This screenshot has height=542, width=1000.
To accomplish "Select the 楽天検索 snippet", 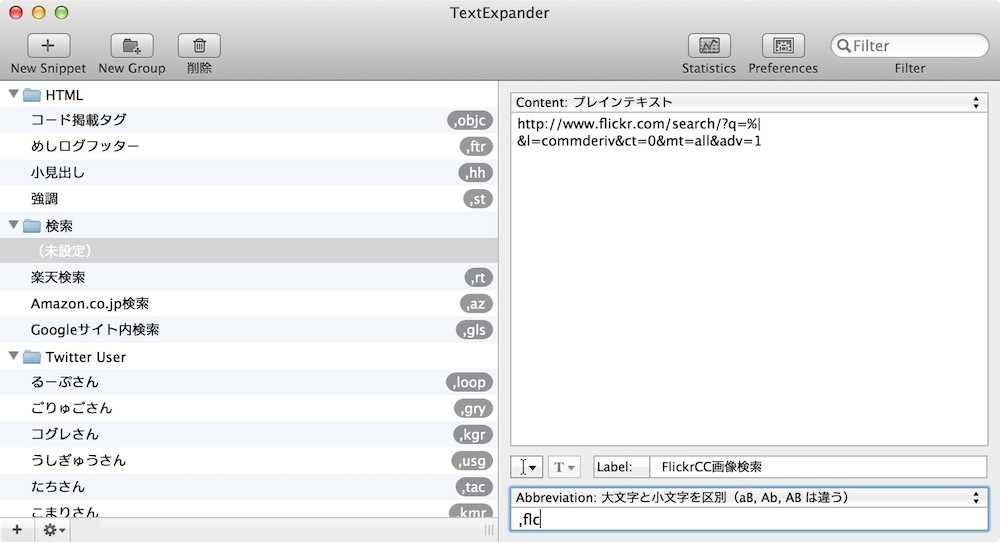I will point(249,277).
